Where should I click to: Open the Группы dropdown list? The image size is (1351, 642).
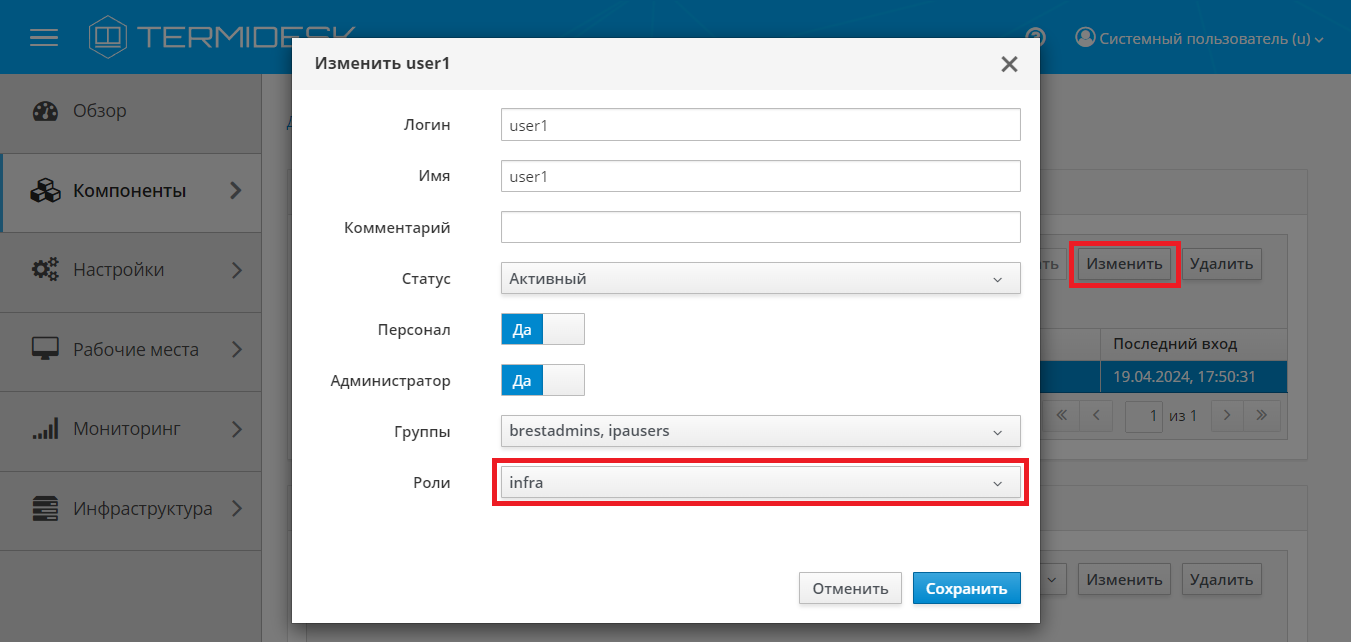point(760,431)
